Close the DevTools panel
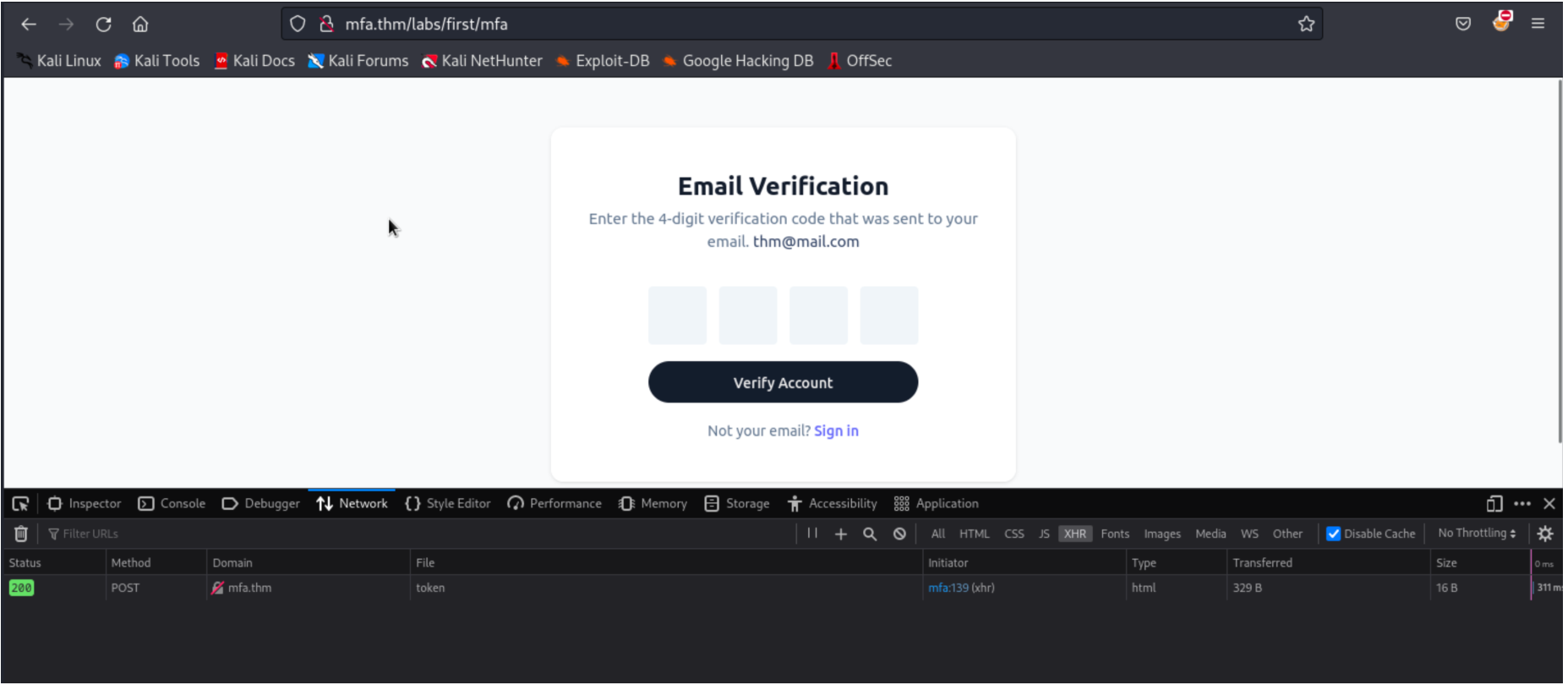Screen dimensions: 1568x696 (1549, 504)
